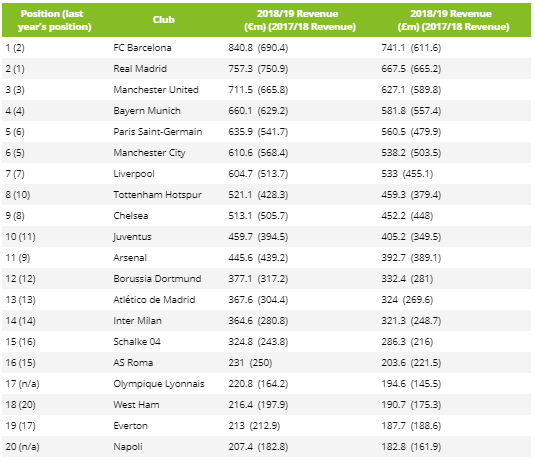Image resolution: width=535 pixels, height=461 pixels.
Task: Select the Juventus club name
Action: [132, 237]
